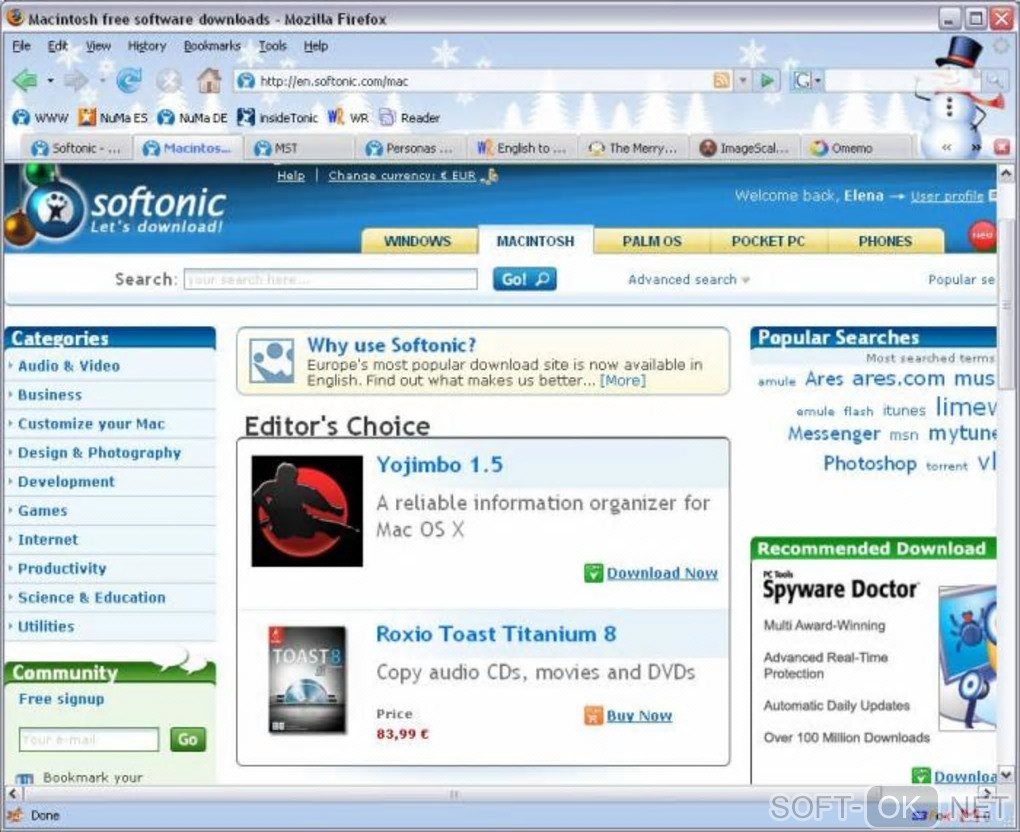This screenshot has height=832, width=1020.
Task: Open the NuMa ES bookmark
Action: (x=113, y=118)
